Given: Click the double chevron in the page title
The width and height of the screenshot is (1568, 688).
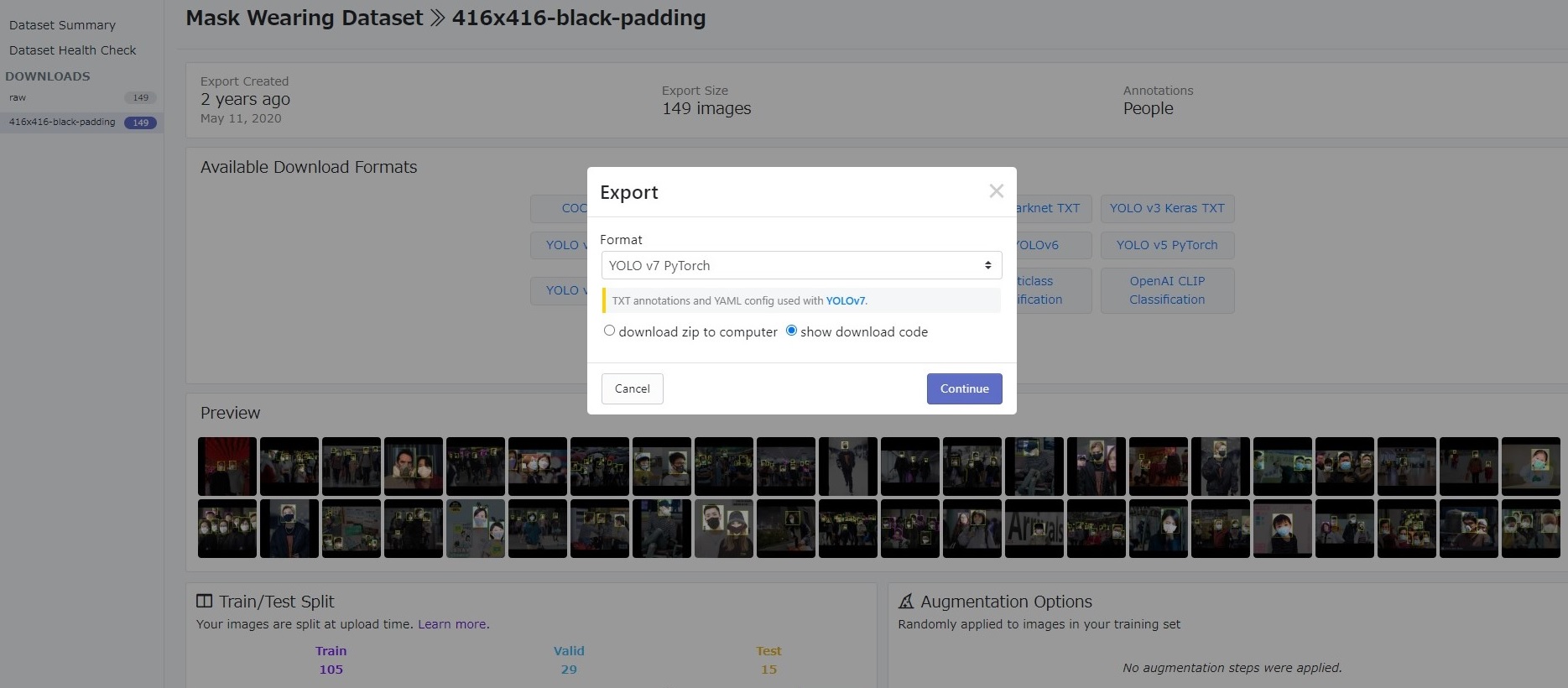Looking at the screenshot, I should [x=437, y=18].
